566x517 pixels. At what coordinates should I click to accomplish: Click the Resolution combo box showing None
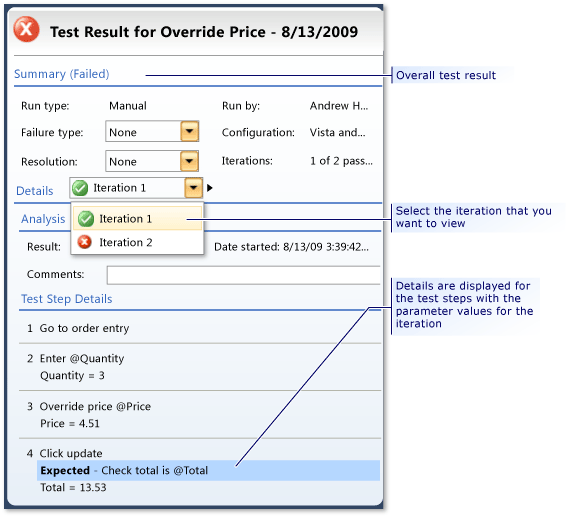[152, 161]
